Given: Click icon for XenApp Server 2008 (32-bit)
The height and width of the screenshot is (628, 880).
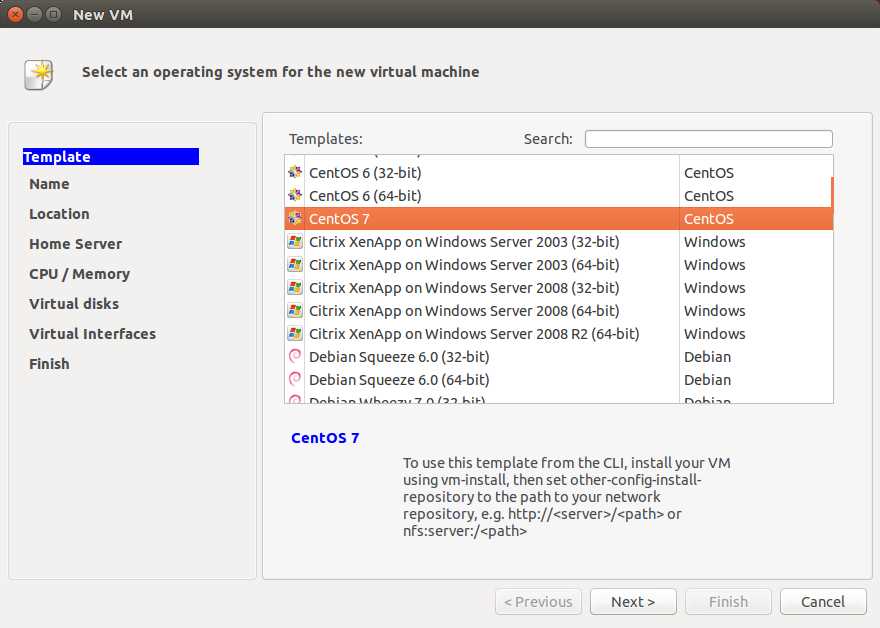Looking at the screenshot, I should [295, 287].
